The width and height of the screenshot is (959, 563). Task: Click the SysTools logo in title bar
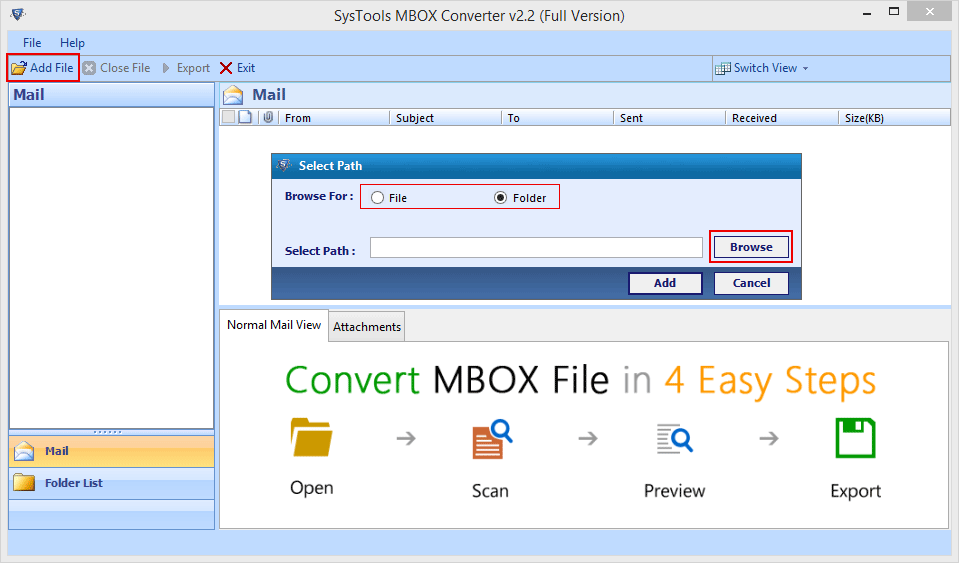tap(18, 14)
